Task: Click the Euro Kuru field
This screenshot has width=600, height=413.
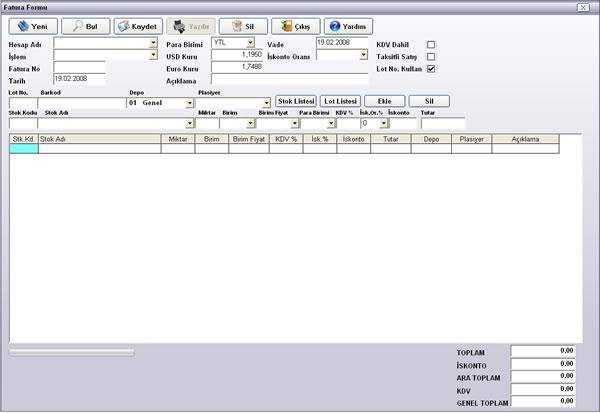Action: click(x=237, y=67)
